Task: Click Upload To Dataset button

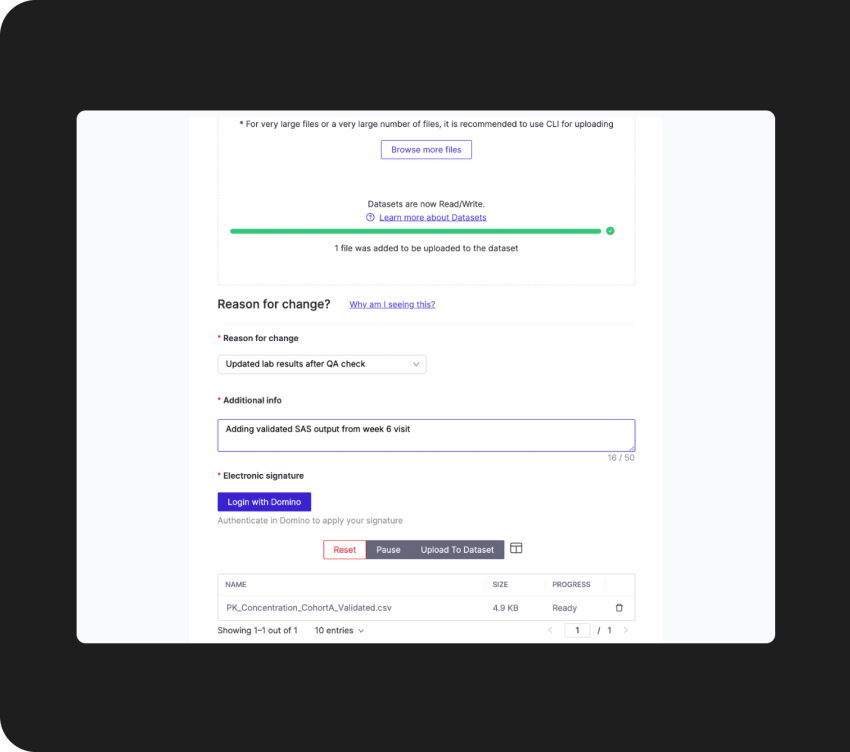Action: click(x=457, y=550)
